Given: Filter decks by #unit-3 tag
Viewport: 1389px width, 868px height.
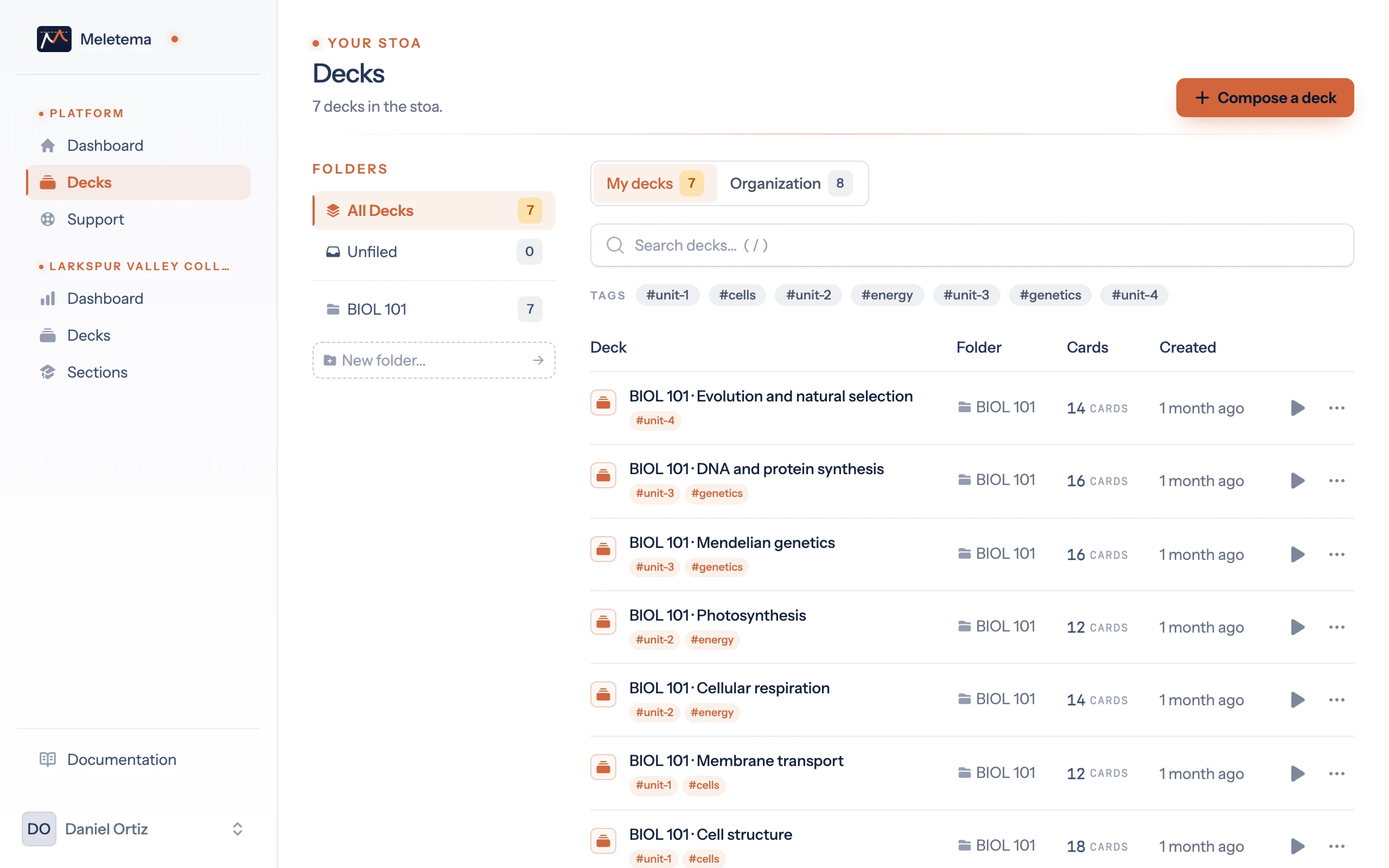Looking at the screenshot, I should (x=966, y=295).
